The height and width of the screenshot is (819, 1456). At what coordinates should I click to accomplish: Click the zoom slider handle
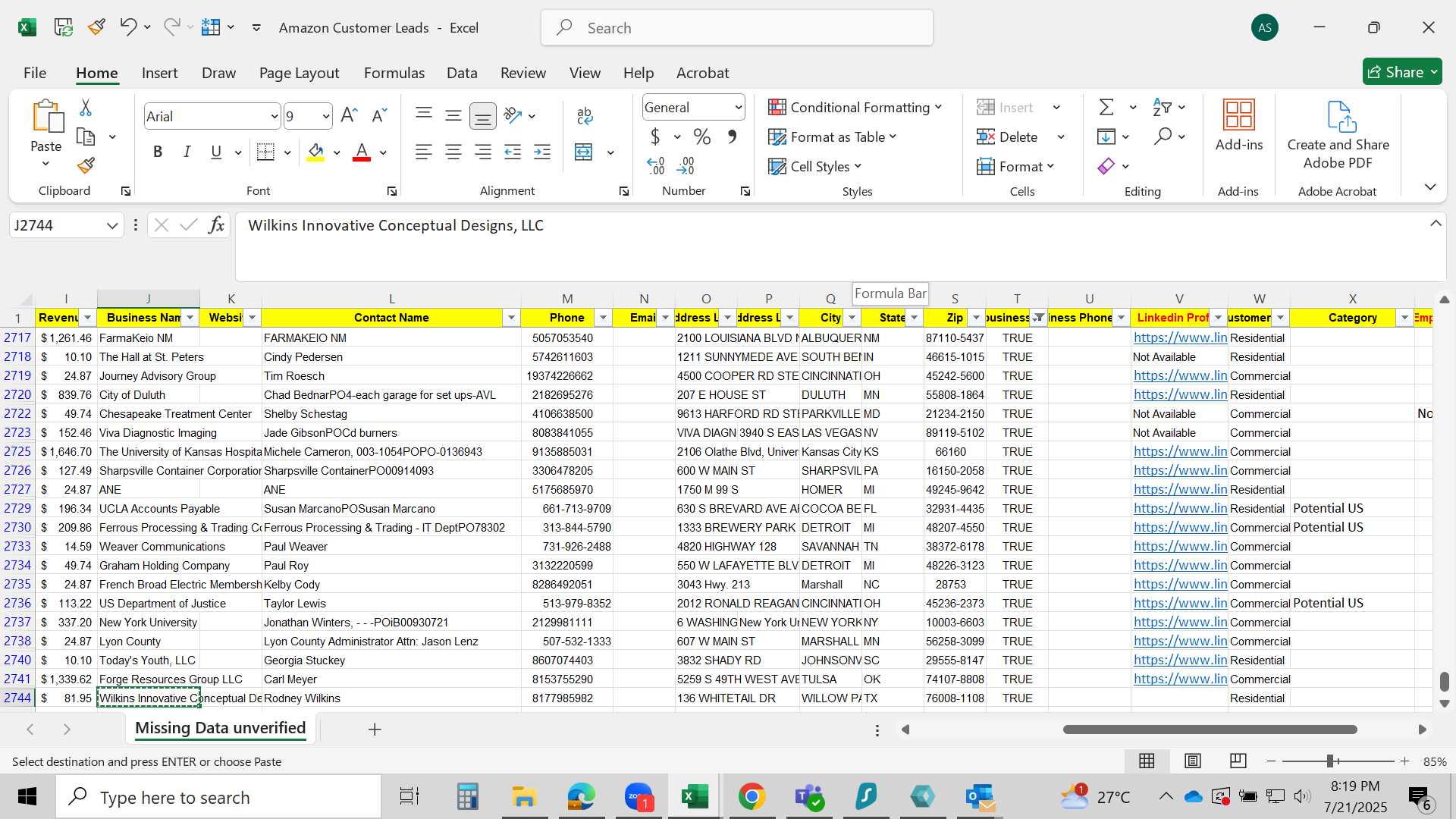point(1330,761)
